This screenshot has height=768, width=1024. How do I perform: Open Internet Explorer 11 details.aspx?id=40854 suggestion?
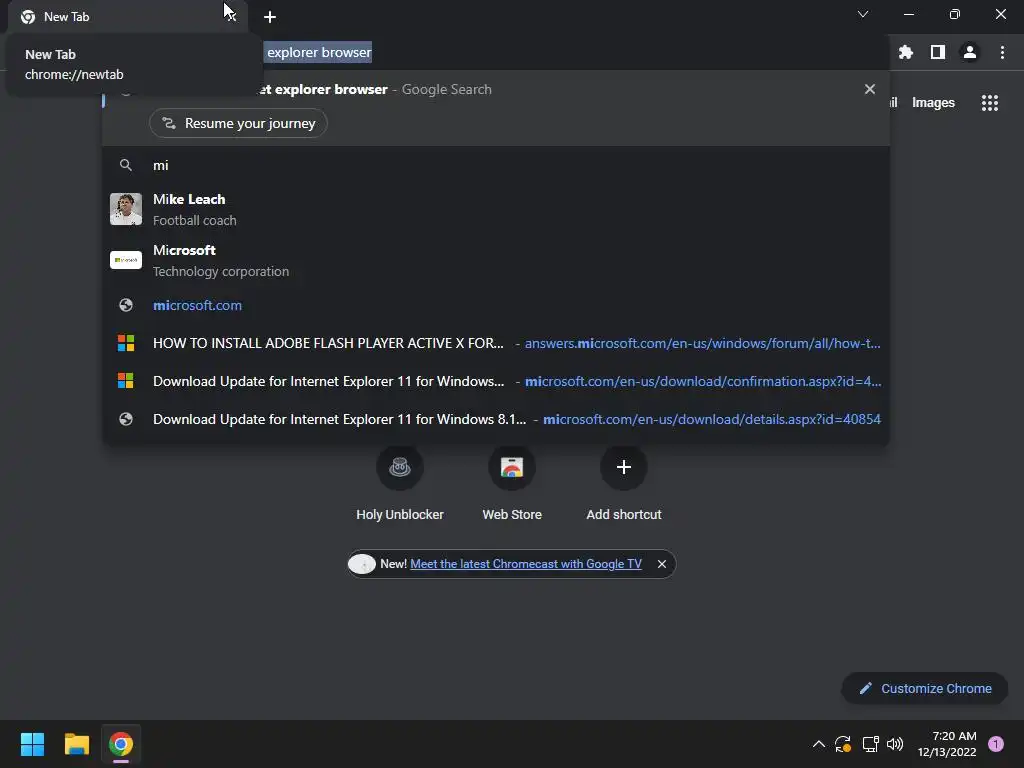click(496, 419)
